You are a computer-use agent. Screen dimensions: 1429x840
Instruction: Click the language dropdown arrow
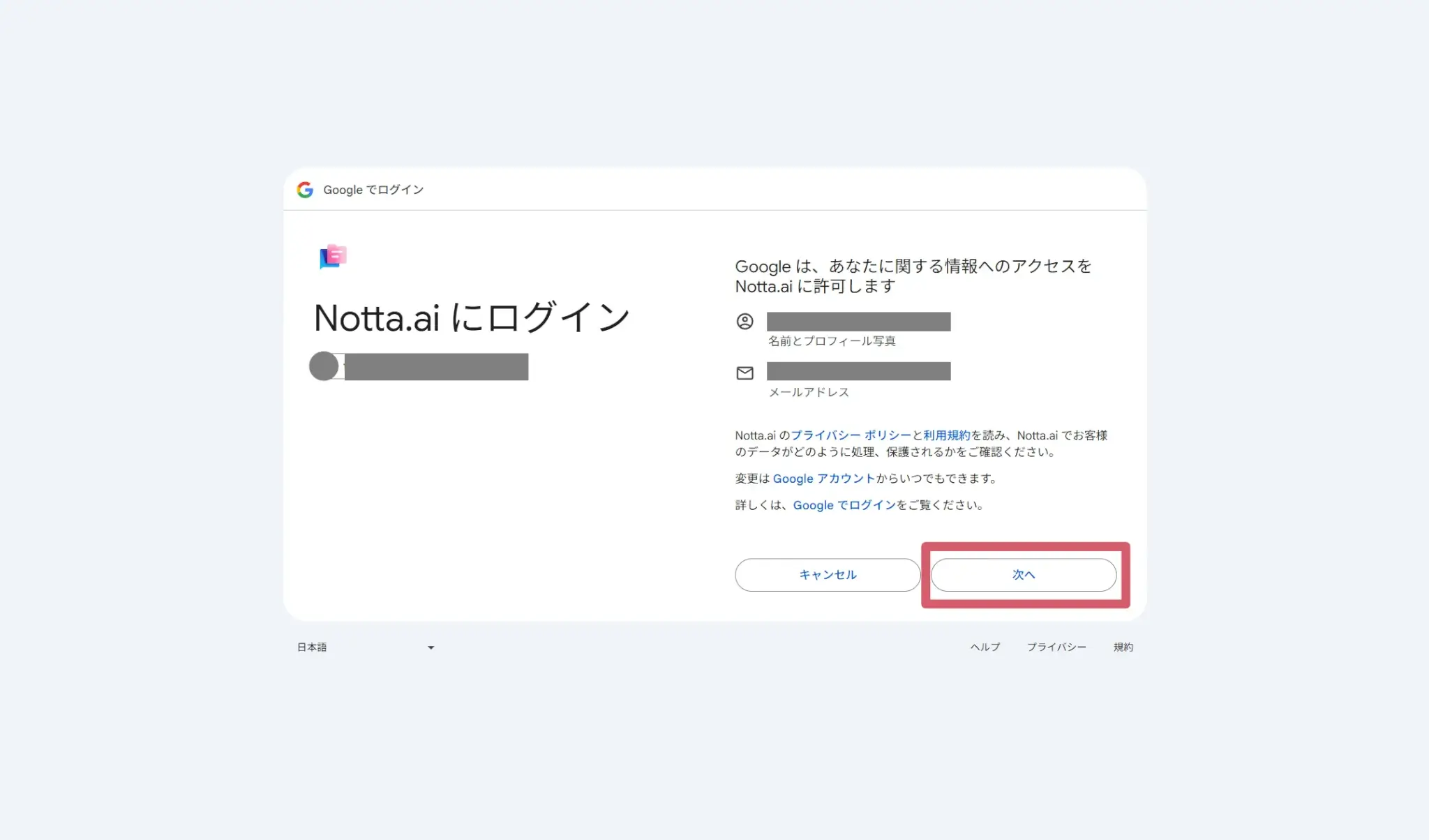[431, 648]
